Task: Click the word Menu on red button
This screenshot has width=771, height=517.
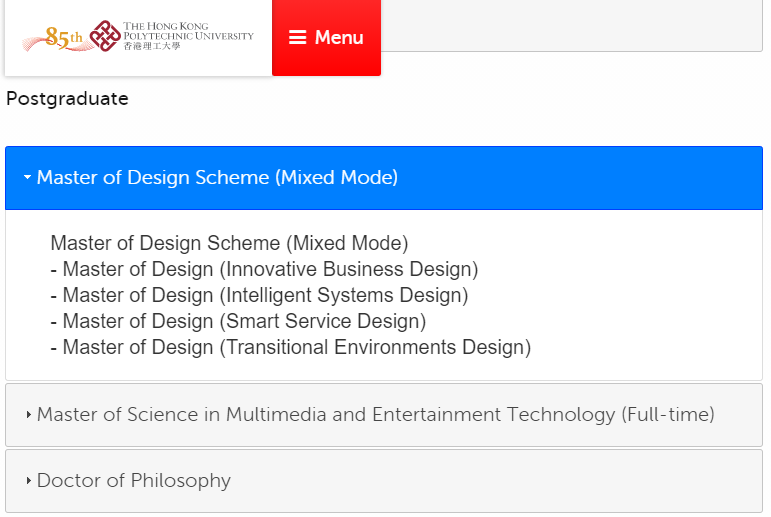Action: click(x=339, y=38)
